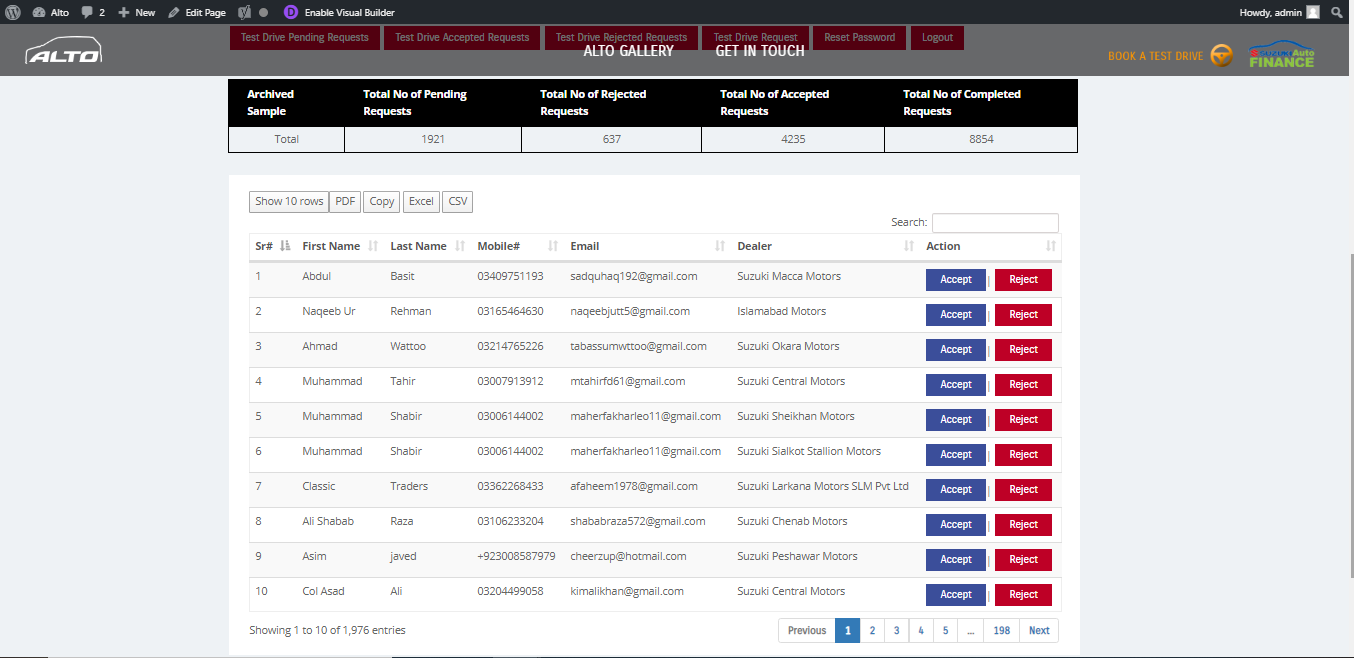Open the GET IN TOUCH menu item
Image resolution: width=1354 pixels, height=658 pixels.
760,51
